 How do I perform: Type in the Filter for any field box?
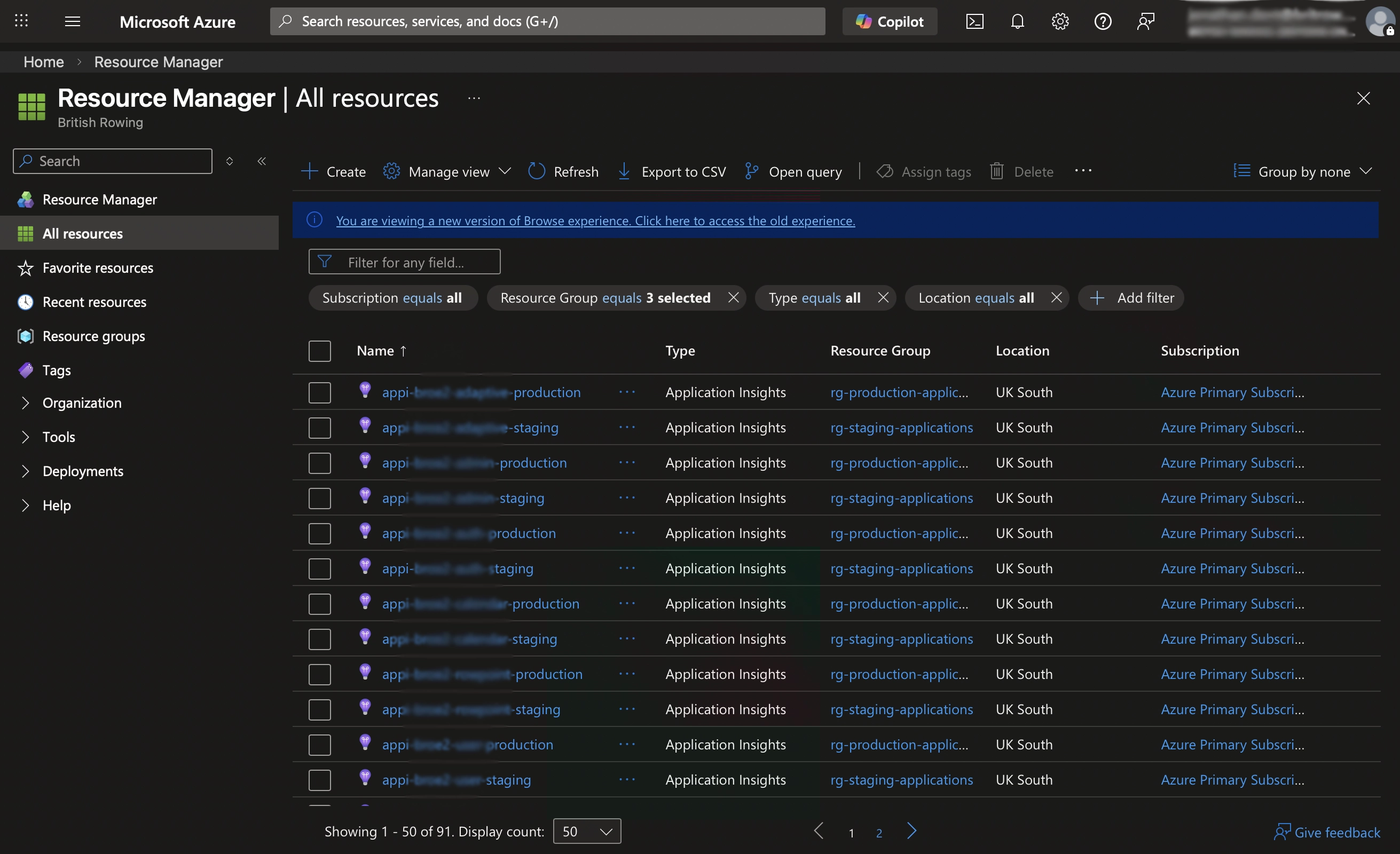tap(405, 262)
